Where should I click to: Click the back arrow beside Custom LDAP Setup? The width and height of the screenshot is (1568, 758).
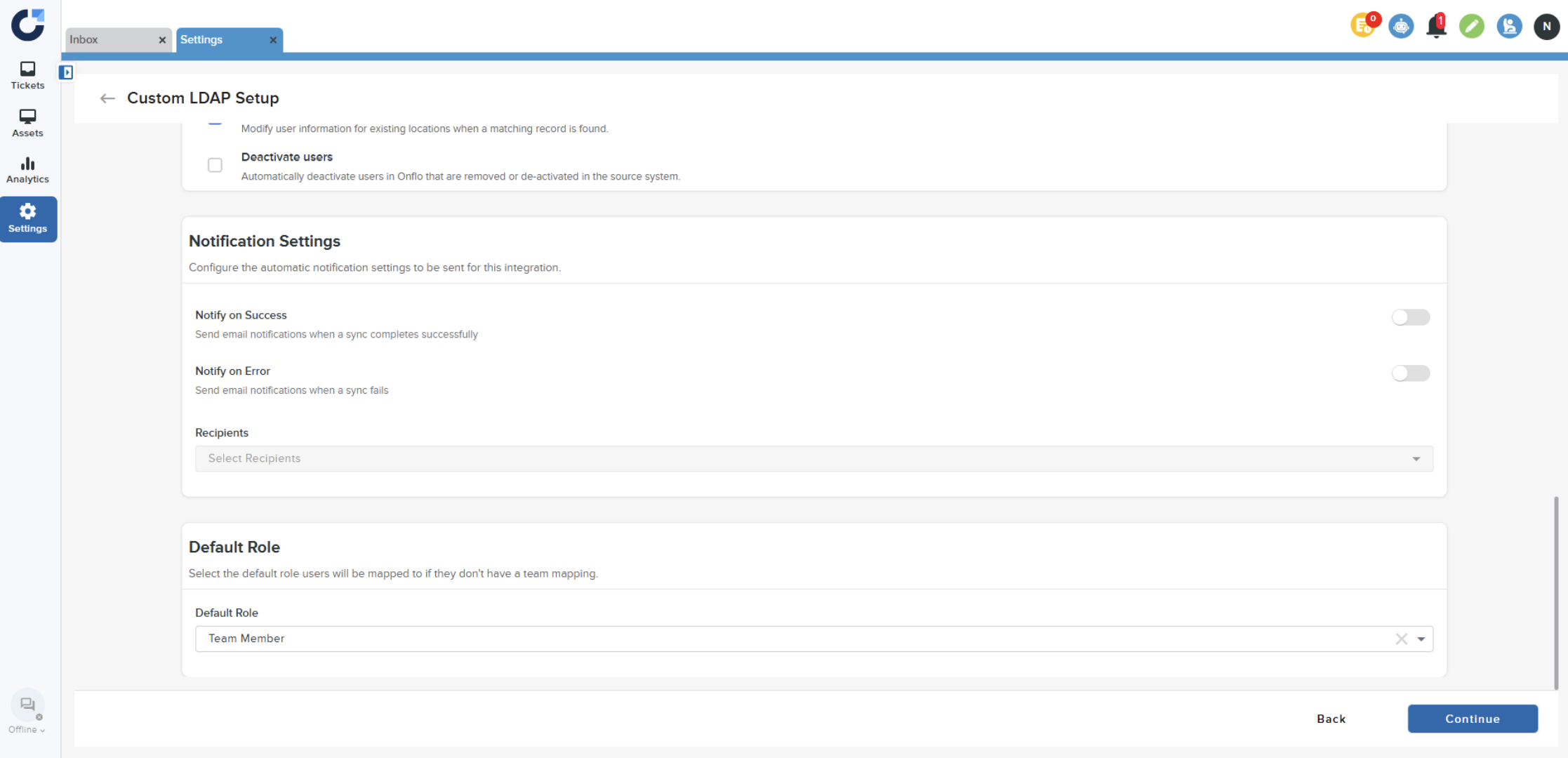tap(107, 98)
